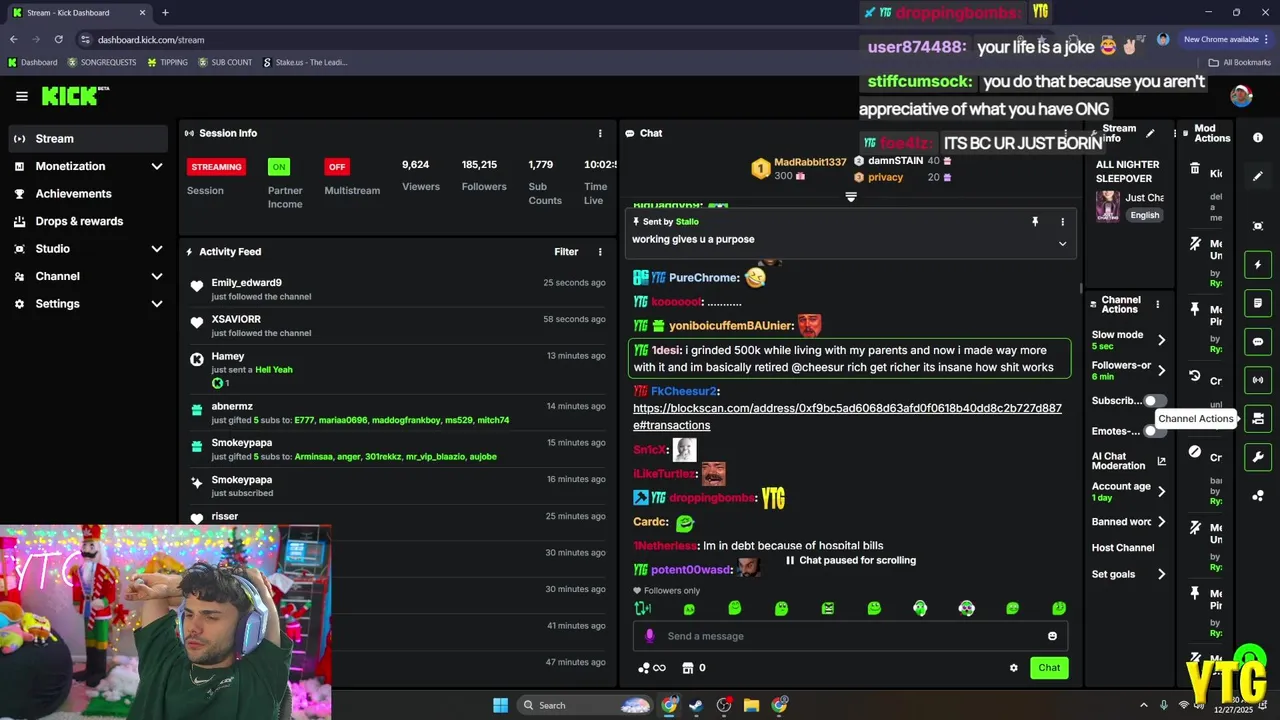The height and width of the screenshot is (720, 1280).
Task: Toggle the Emotes-only chat switch
Action: coord(1155,431)
